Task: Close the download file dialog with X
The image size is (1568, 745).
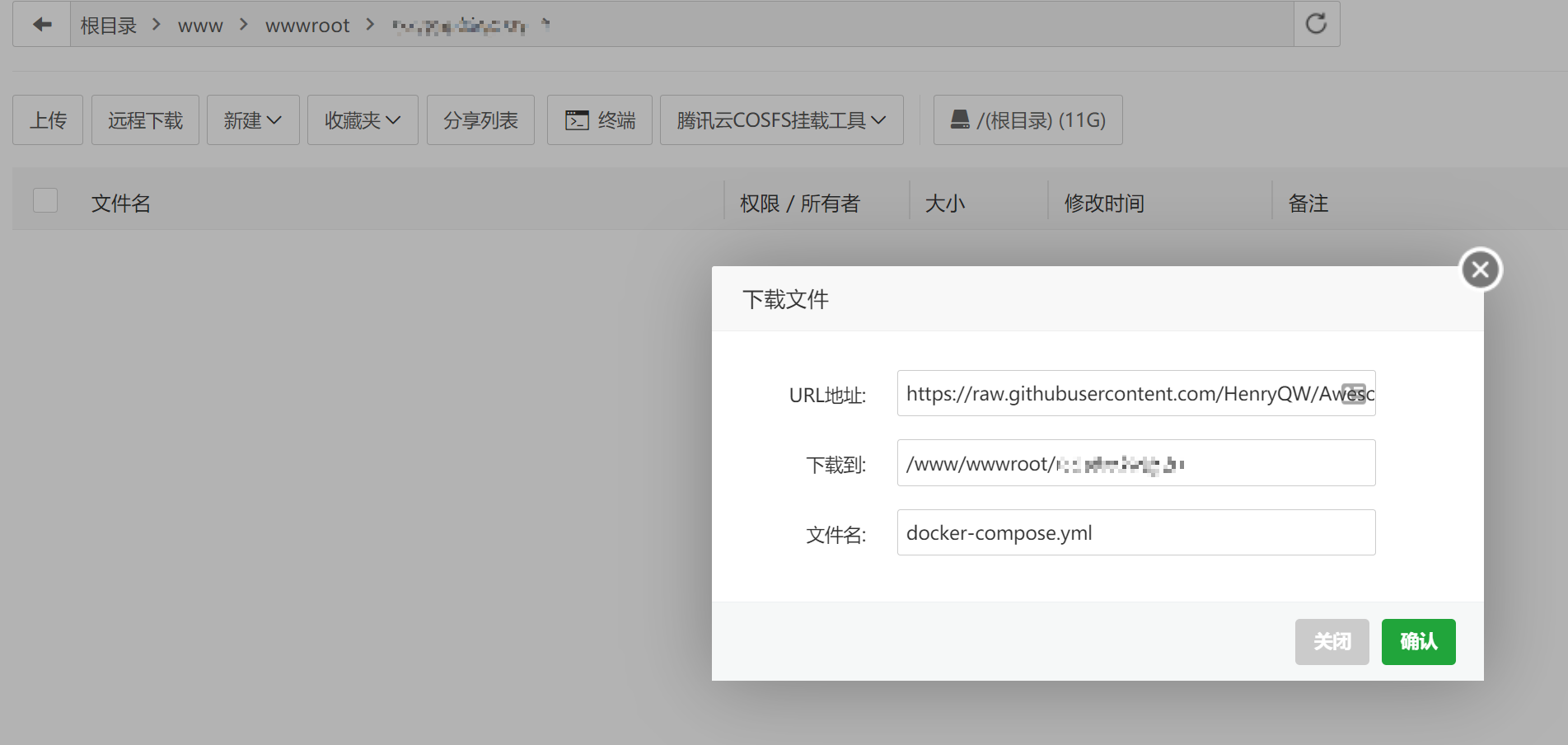Action: [1481, 269]
